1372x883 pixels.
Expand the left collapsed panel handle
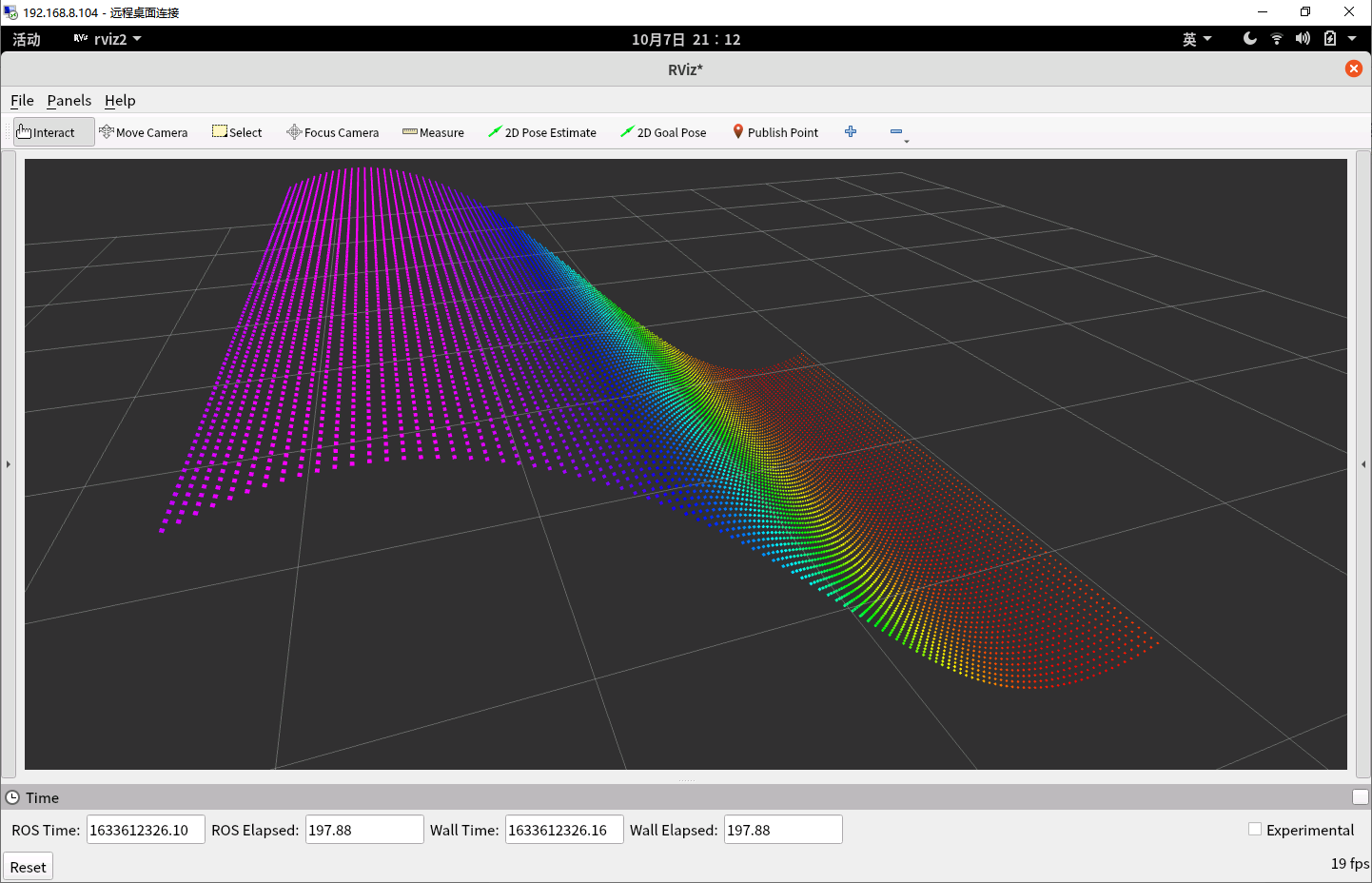(9, 464)
